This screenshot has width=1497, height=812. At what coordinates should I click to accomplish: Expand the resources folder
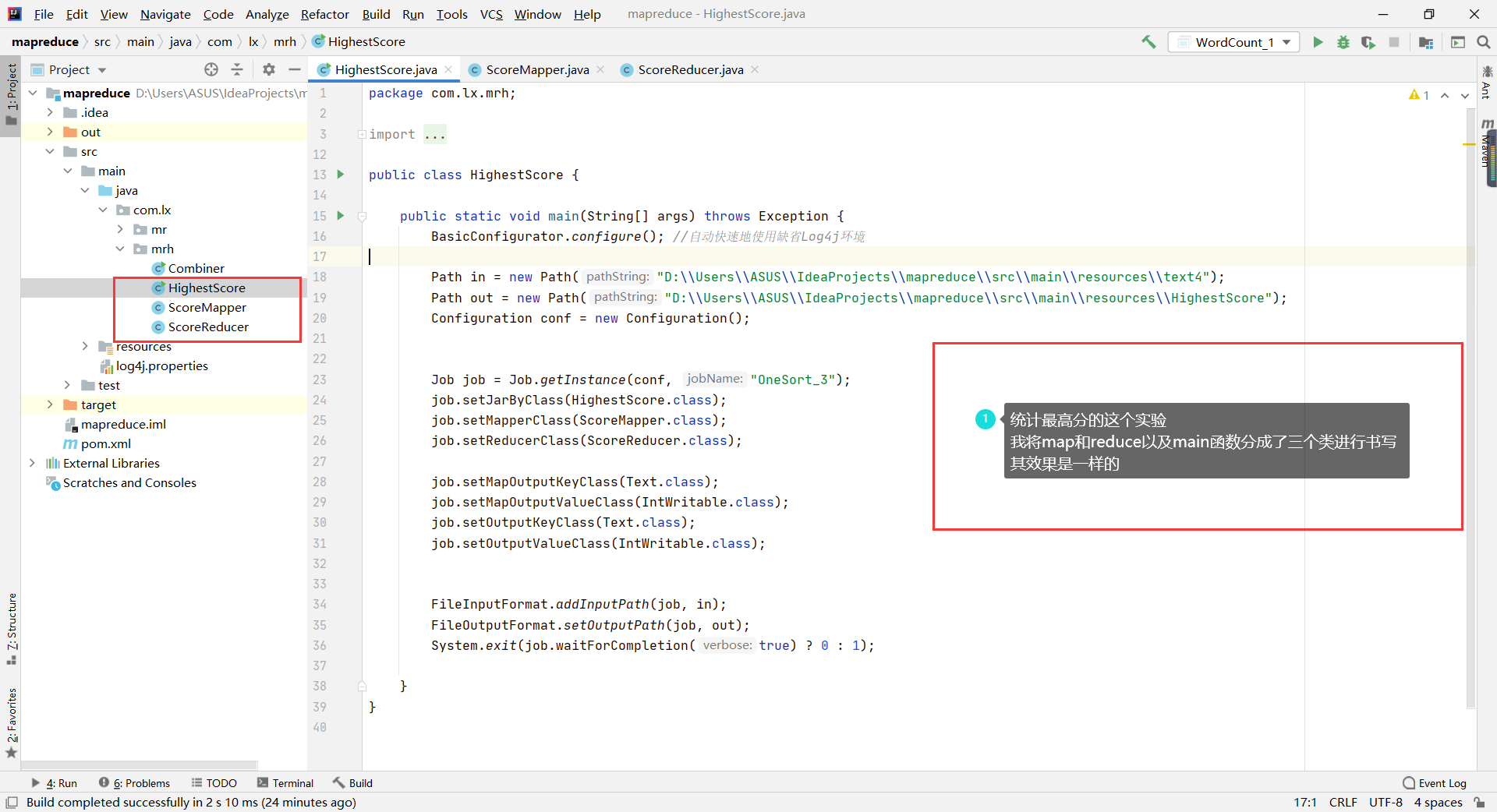(x=85, y=346)
